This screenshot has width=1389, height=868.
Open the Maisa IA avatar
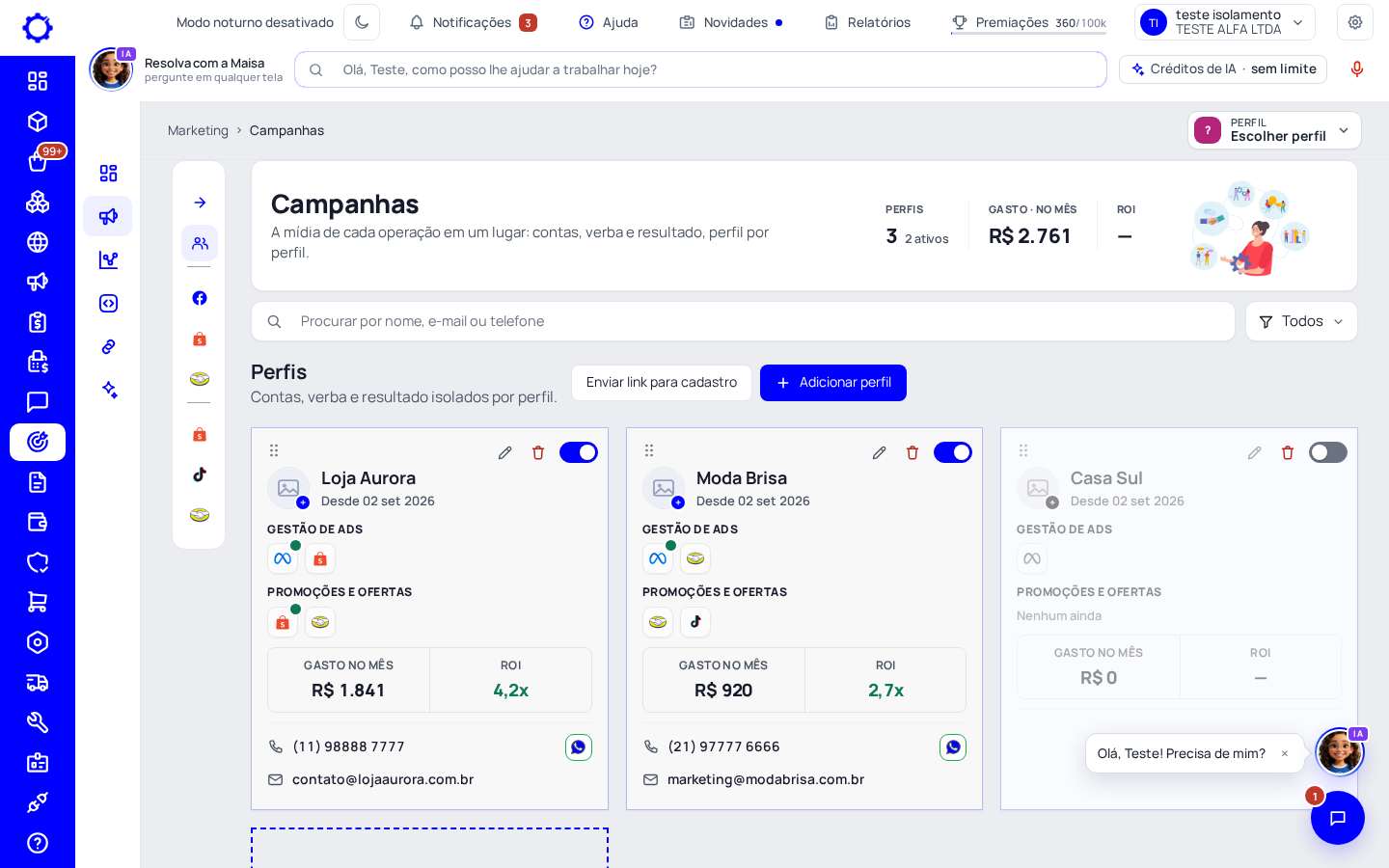pos(111,69)
